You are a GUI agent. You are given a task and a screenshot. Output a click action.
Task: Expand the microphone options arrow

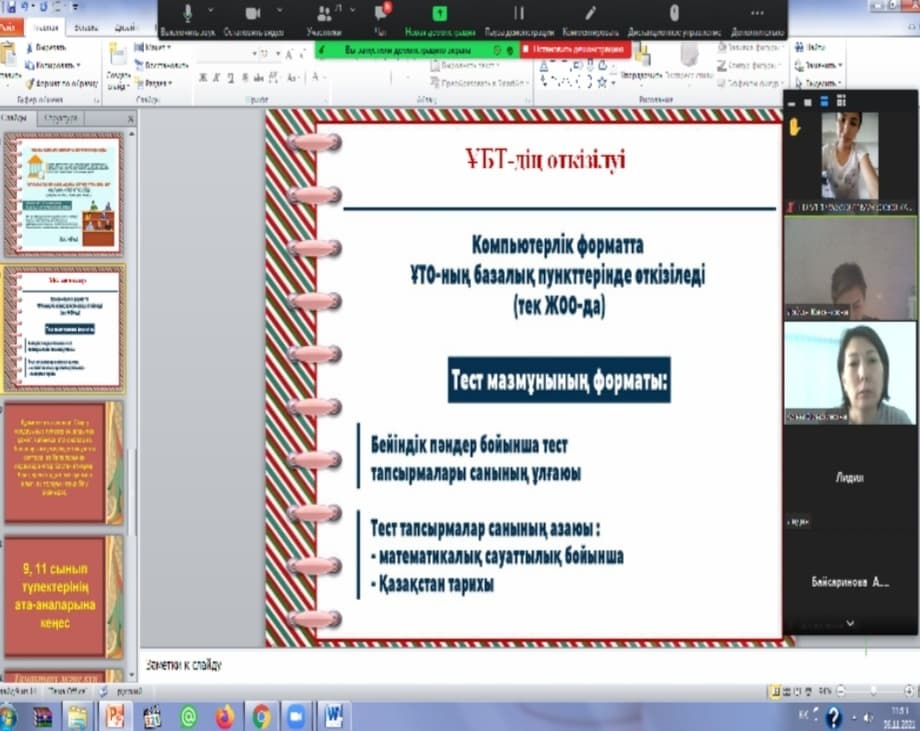[211, 10]
